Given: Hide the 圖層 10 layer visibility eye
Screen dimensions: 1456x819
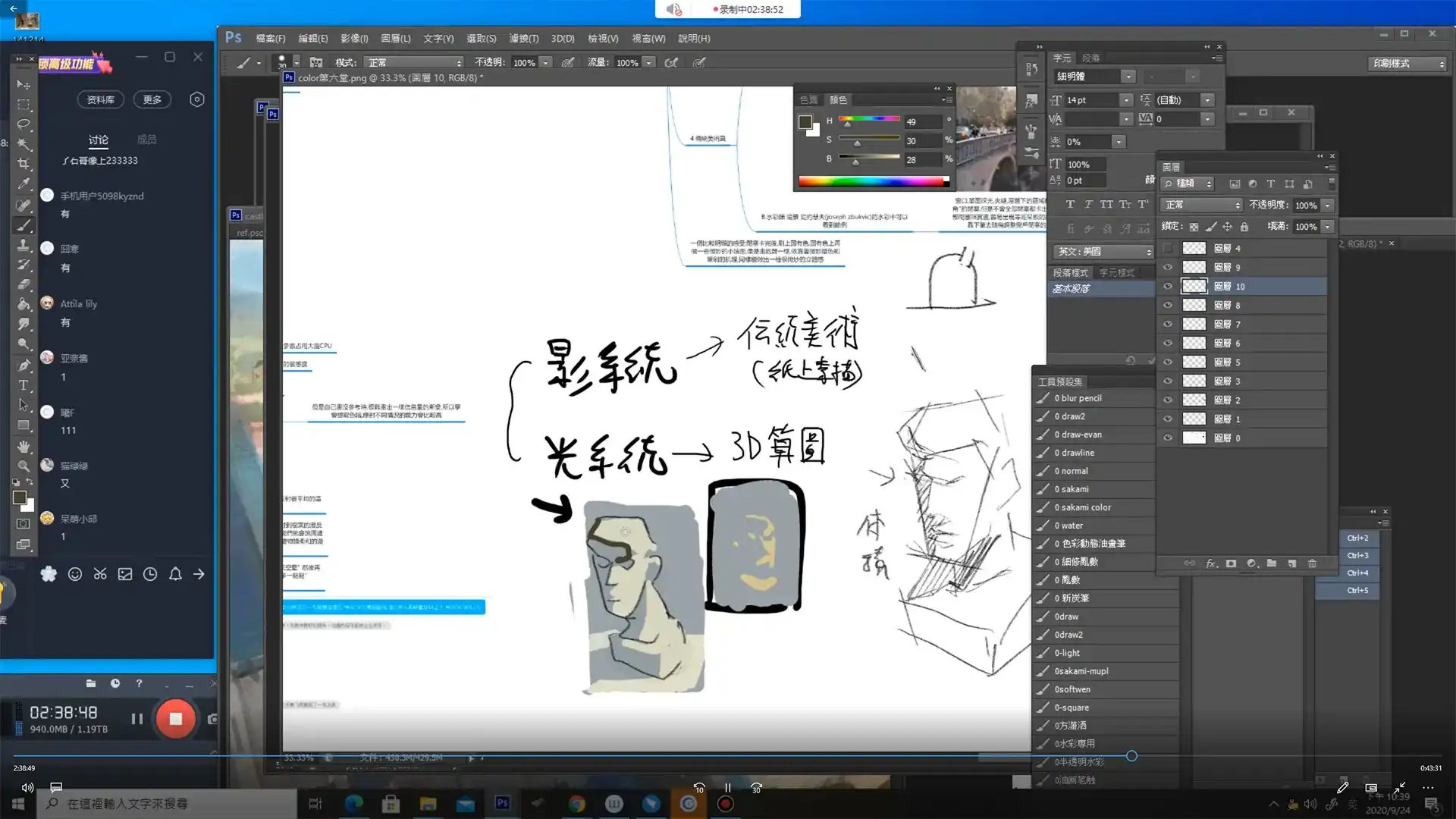Looking at the screenshot, I should click(1168, 287).
